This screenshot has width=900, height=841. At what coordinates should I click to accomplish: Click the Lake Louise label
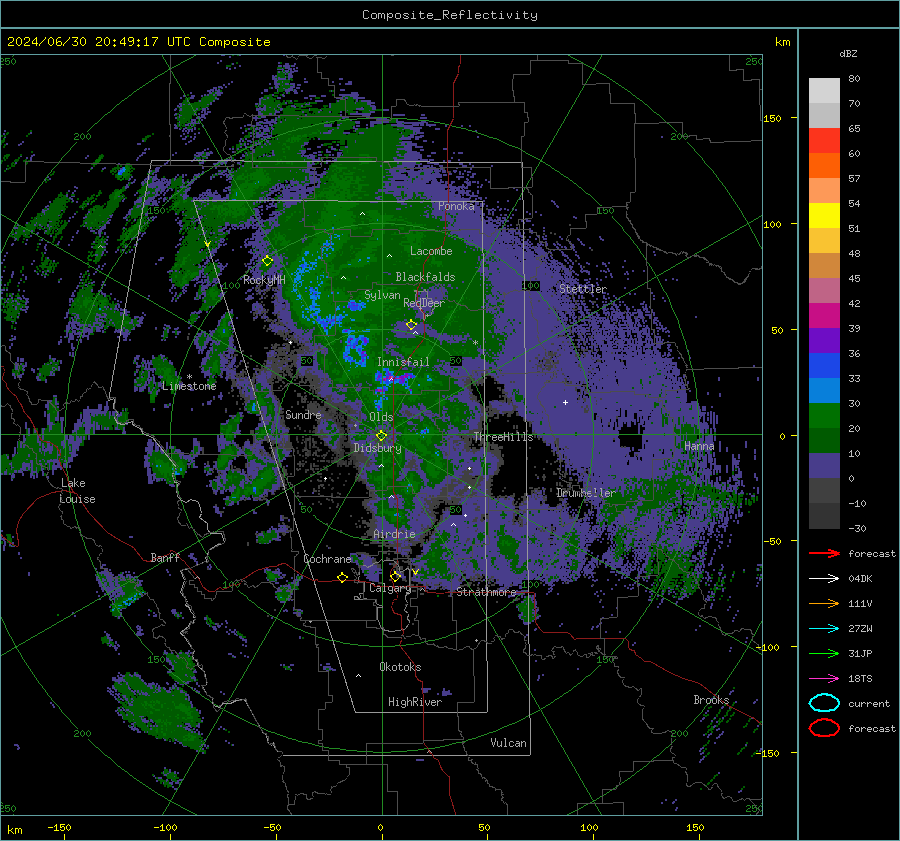coord(78,491)
